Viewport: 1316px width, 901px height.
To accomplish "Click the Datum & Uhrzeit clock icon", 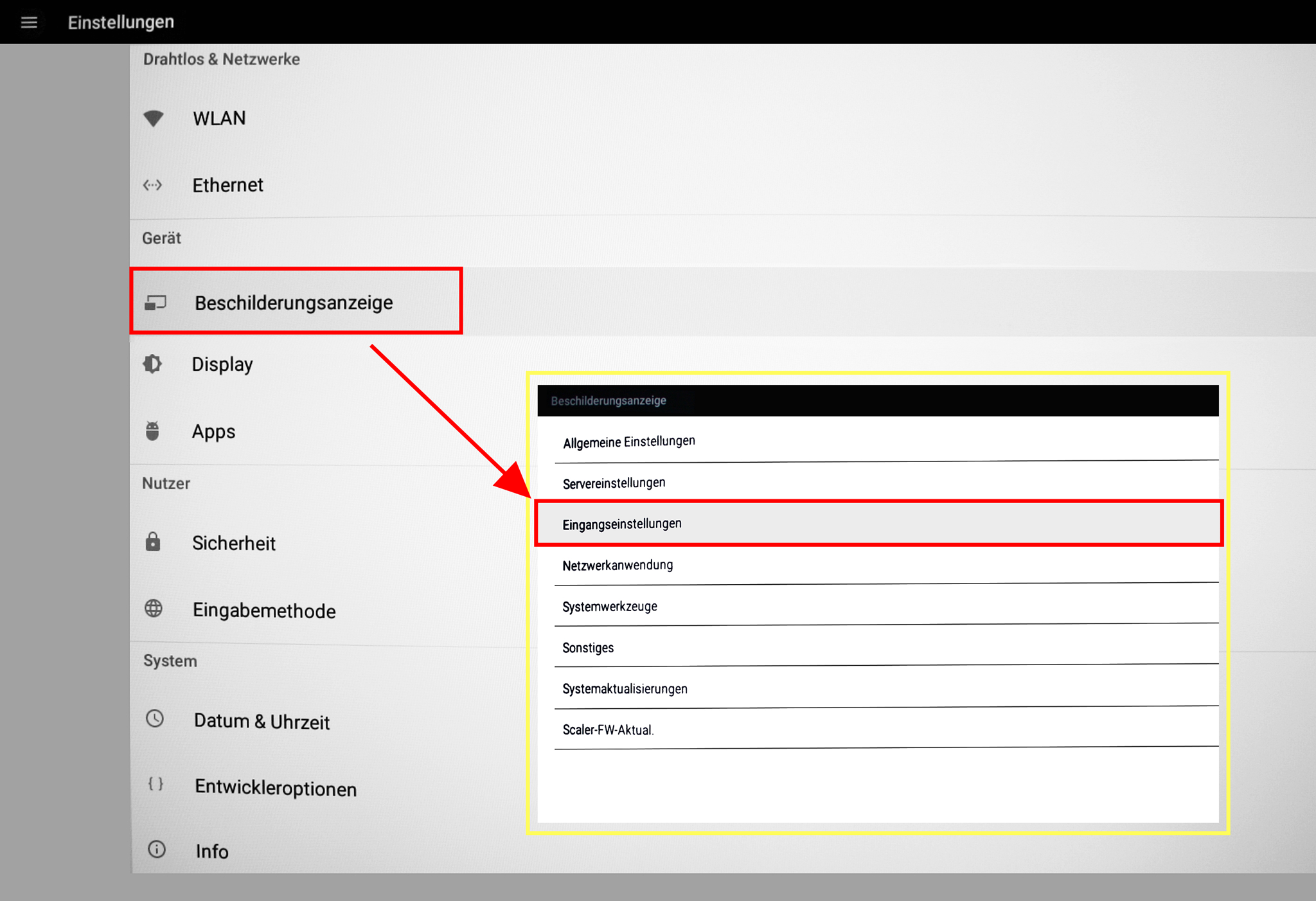I will tap(155, 718).
